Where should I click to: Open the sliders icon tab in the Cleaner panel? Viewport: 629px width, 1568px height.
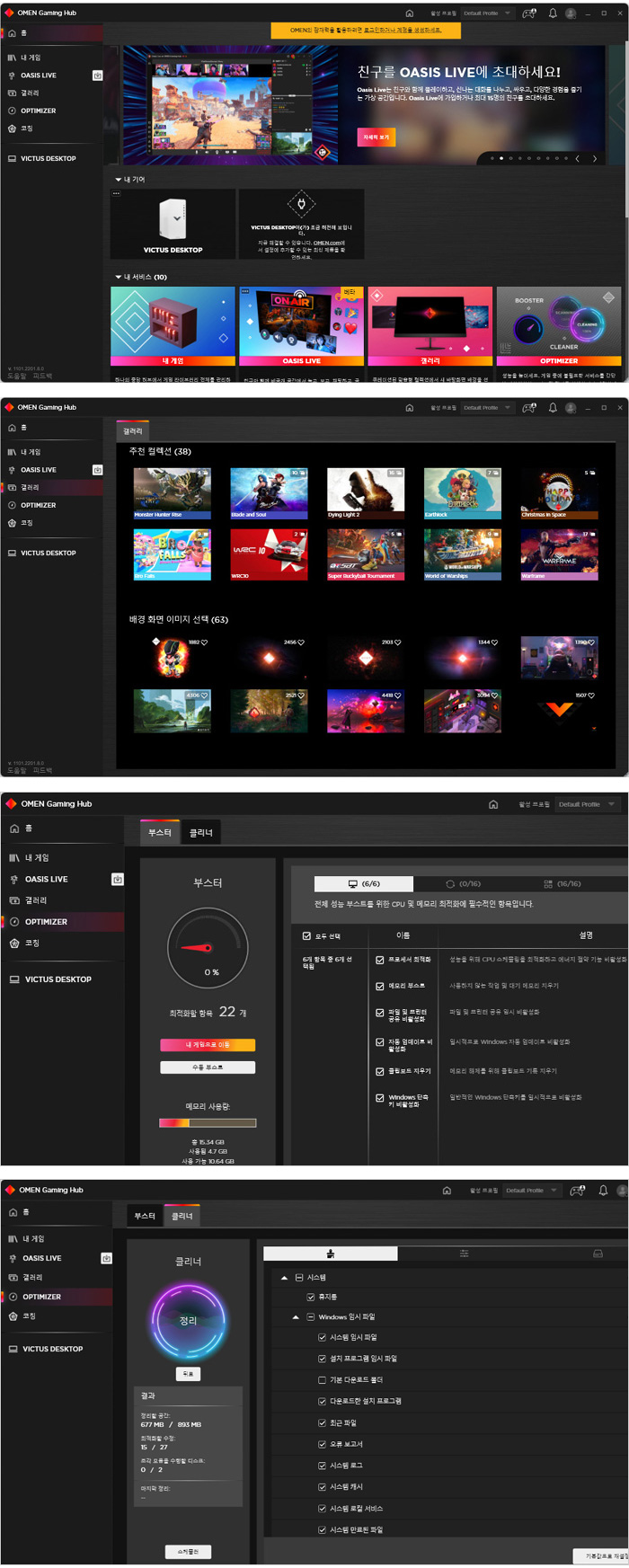(x=464, y=1254)
